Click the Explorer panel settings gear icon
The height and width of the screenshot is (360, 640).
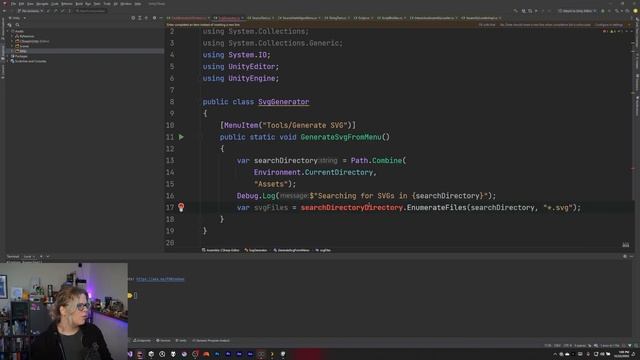154,18
